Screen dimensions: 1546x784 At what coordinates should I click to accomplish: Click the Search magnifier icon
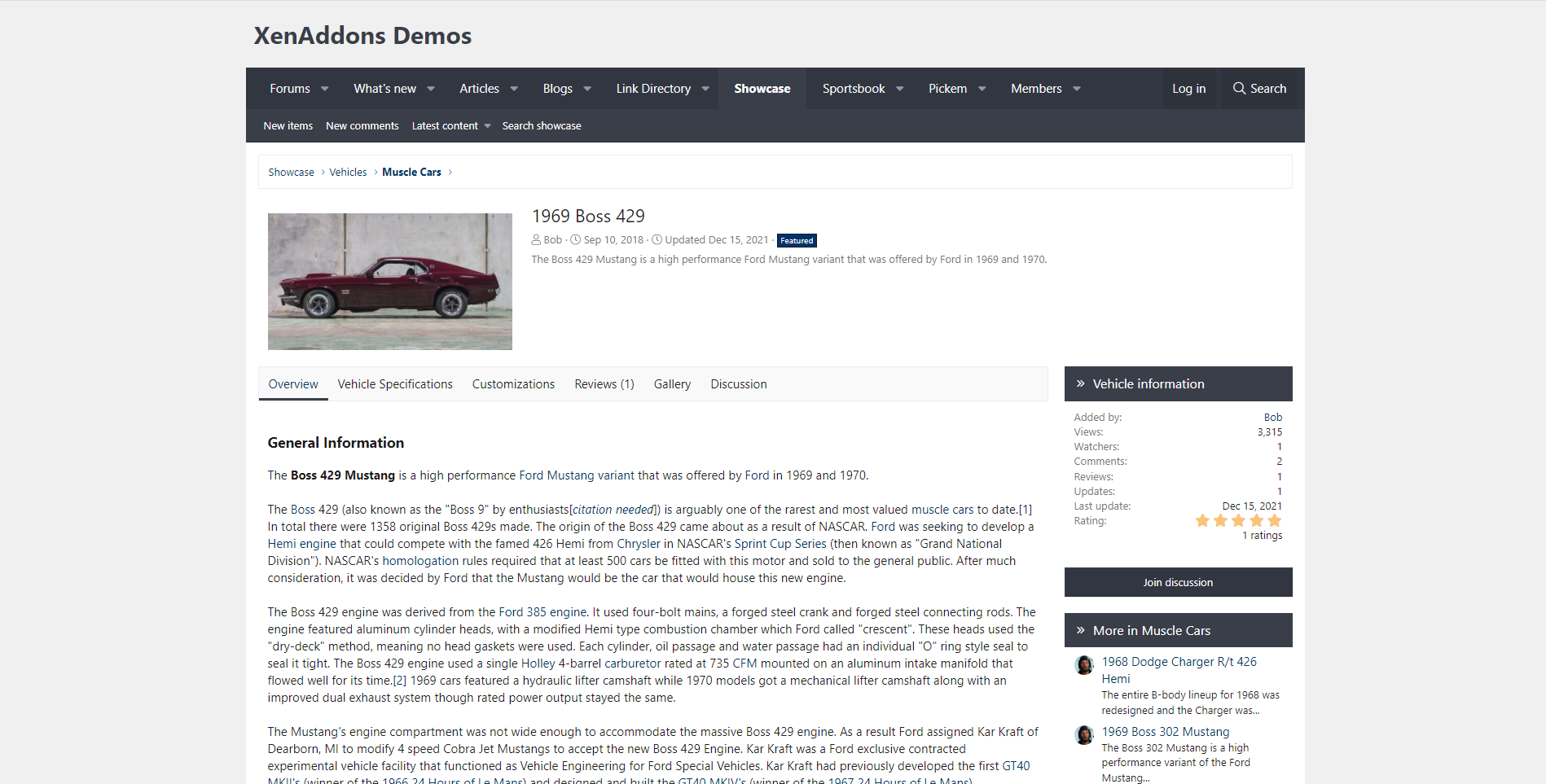click(x=1239, y=89)
